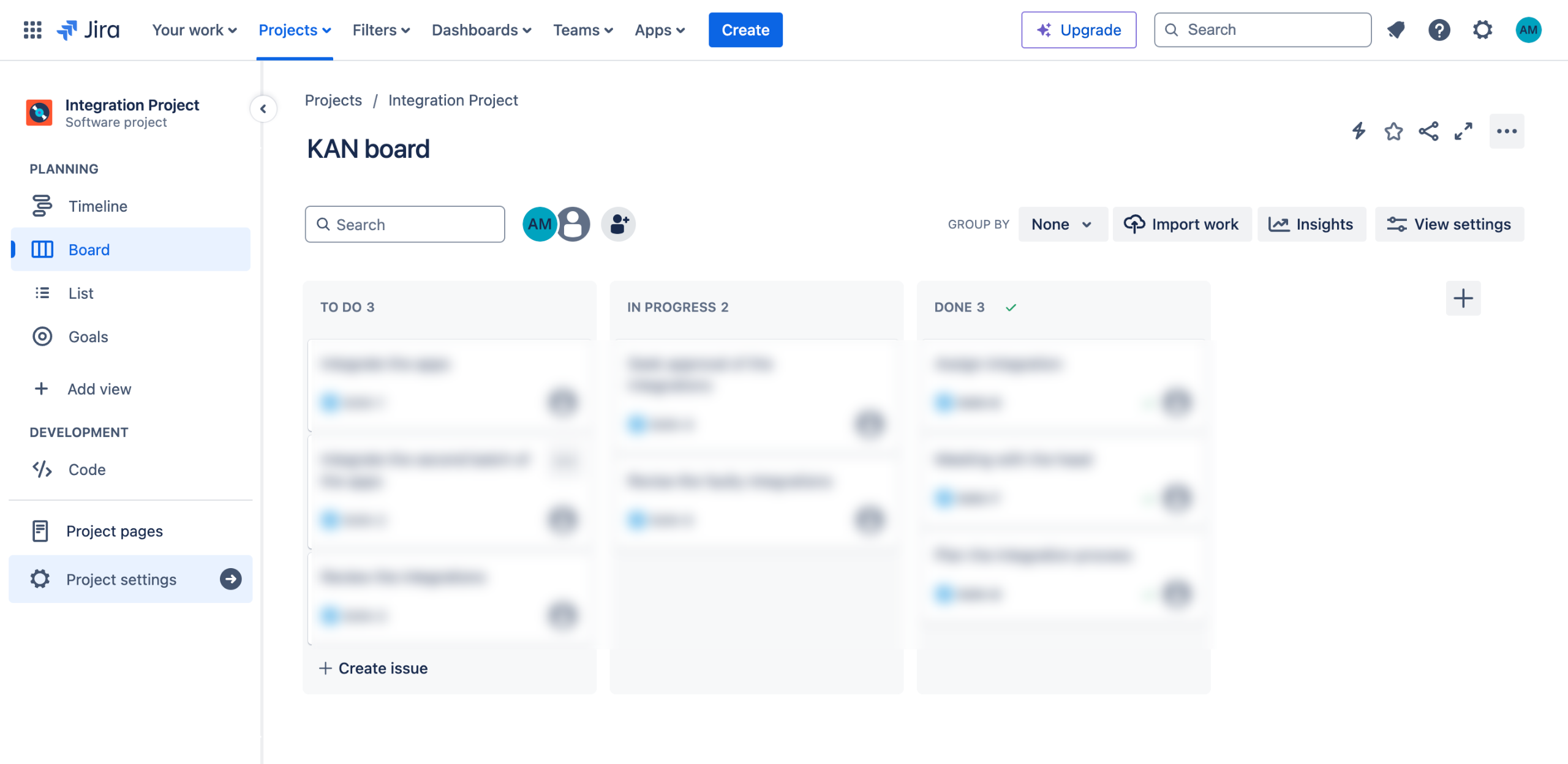
Task: Click the board search field
Action: (x=405, y=224)
